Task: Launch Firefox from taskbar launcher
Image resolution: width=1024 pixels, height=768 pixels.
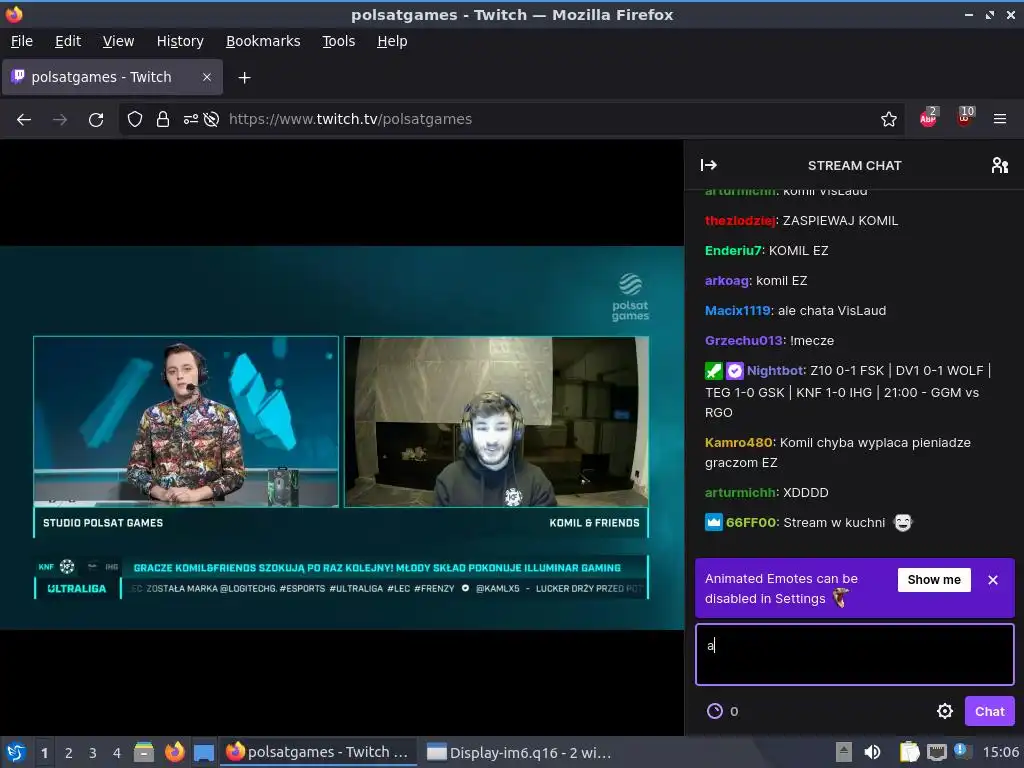Action: 174,753
